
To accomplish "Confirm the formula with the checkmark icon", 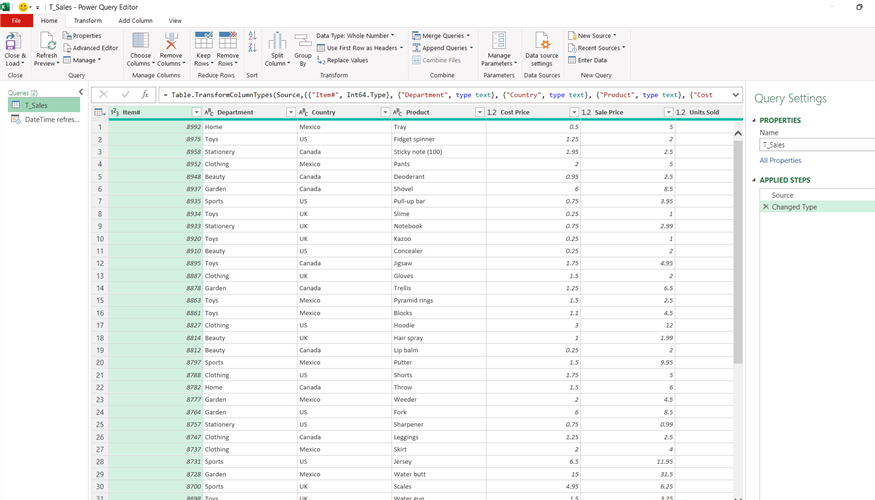I will pyautogui.click(x=126, y=95).
